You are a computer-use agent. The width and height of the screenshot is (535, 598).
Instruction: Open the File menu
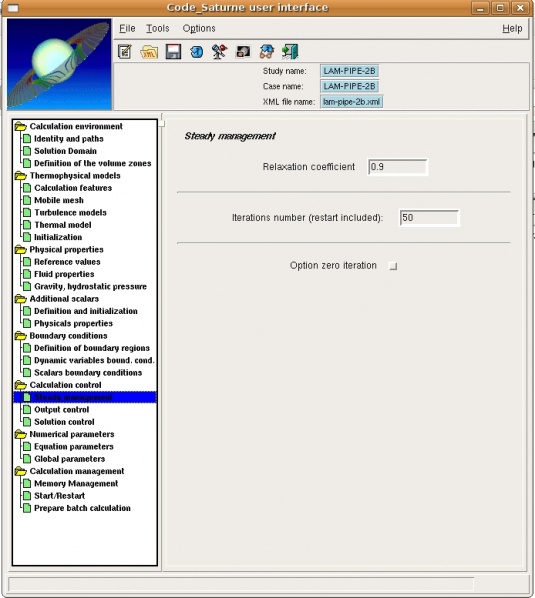pyautogui.click(x=127, y=28)
